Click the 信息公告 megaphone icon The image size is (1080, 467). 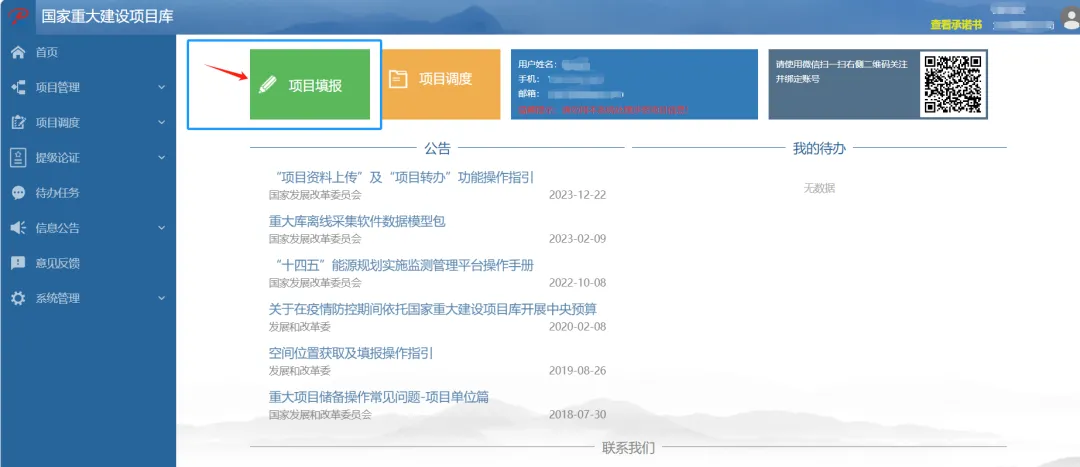(17, 228)
